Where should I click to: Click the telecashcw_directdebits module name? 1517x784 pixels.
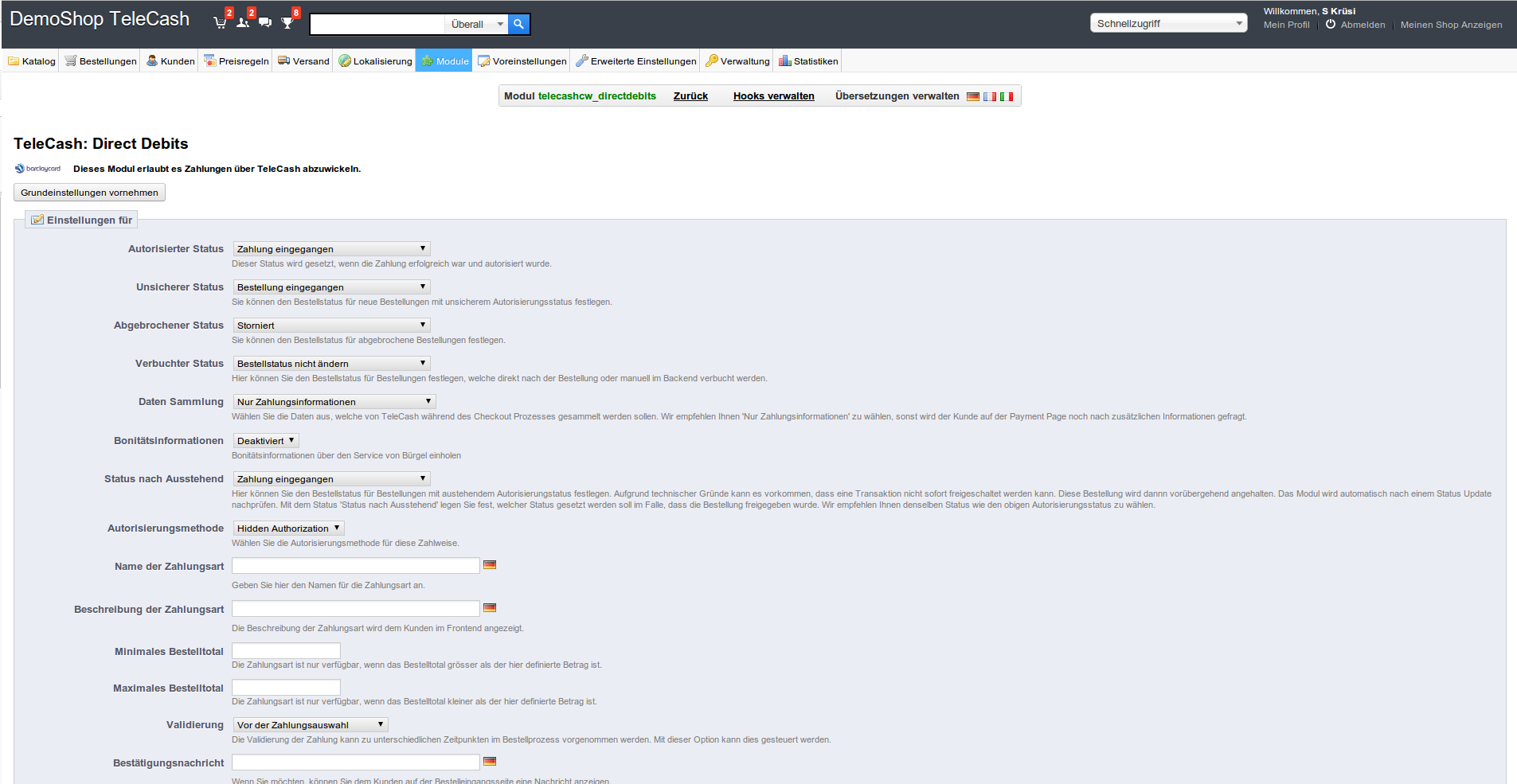tap(597, 96)
